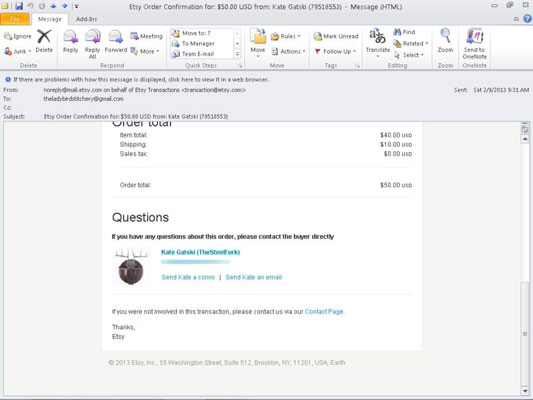Click the Reply button
Screen dimensions: 533x400
click(70, 41)
